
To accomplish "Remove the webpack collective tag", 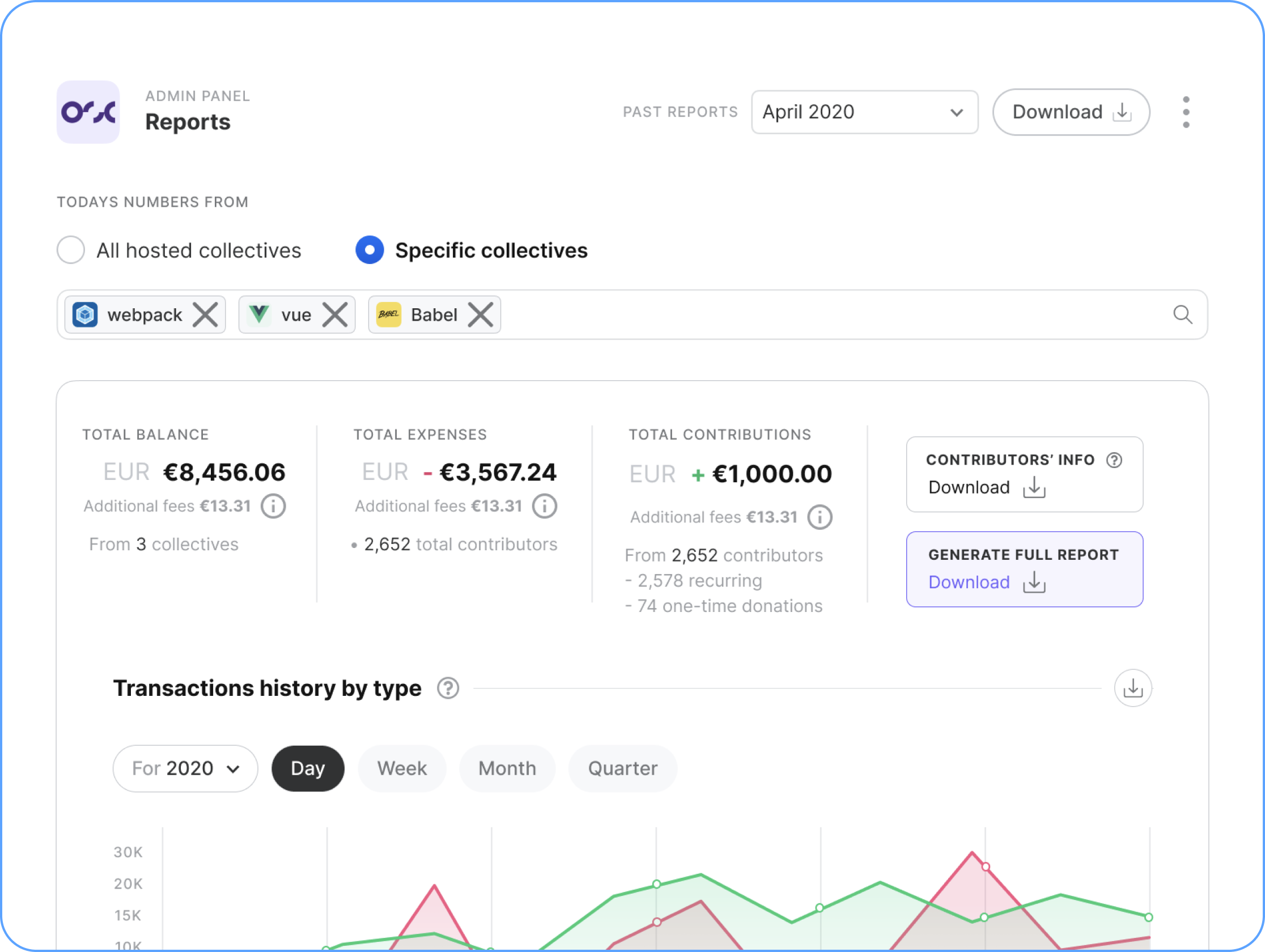I will point(205,314).
